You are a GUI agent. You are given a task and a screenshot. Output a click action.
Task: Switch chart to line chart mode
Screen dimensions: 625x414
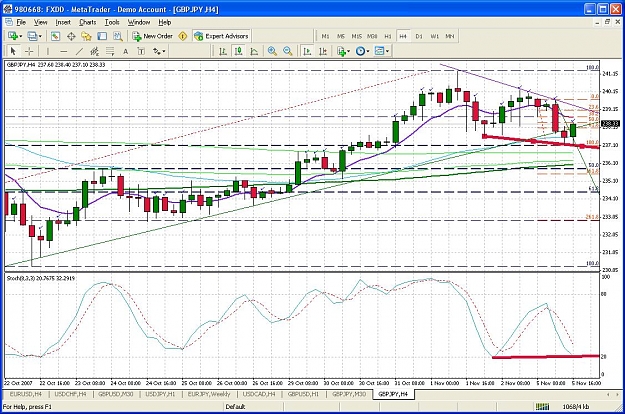(254, 51)
